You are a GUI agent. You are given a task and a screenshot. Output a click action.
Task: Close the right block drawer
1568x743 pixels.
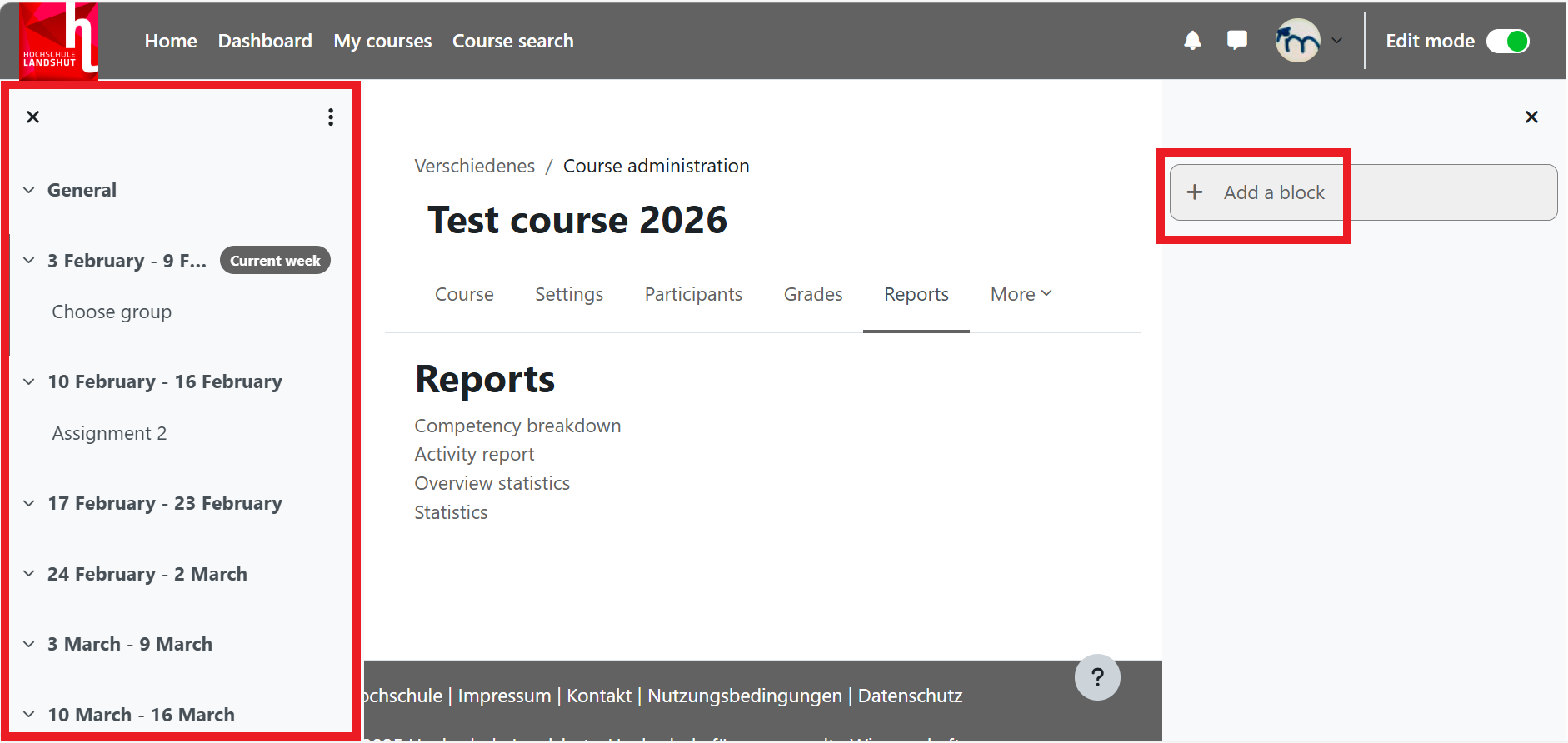1531,117
